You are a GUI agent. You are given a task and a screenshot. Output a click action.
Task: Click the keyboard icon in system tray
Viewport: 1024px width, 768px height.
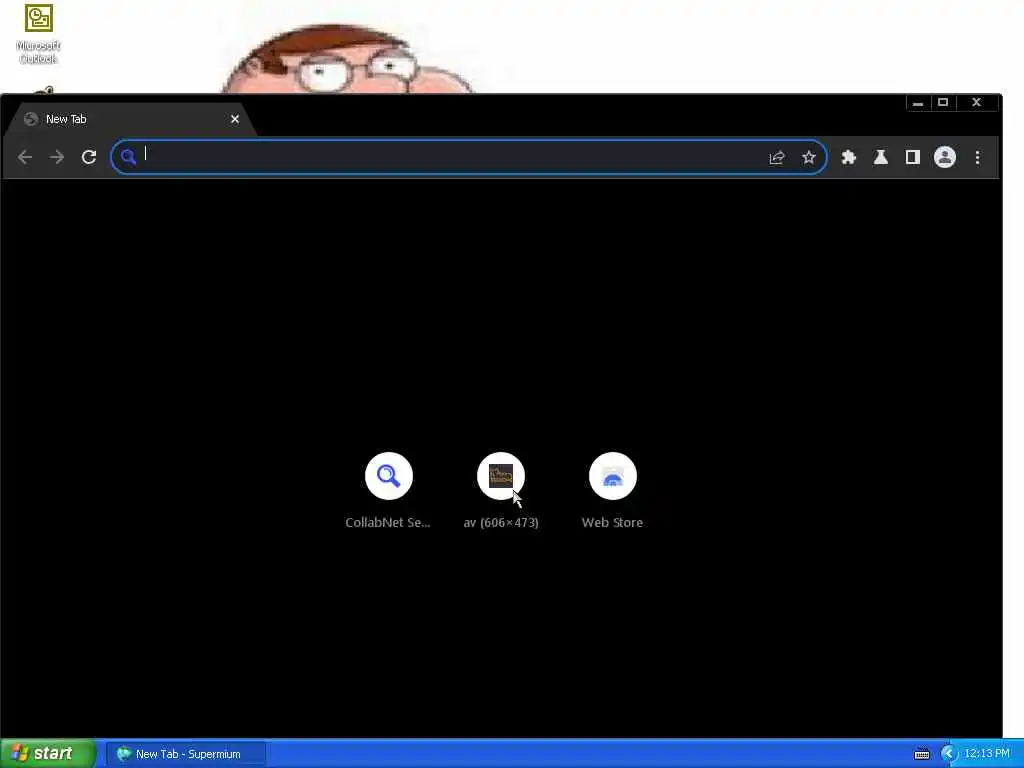(921, 754)
